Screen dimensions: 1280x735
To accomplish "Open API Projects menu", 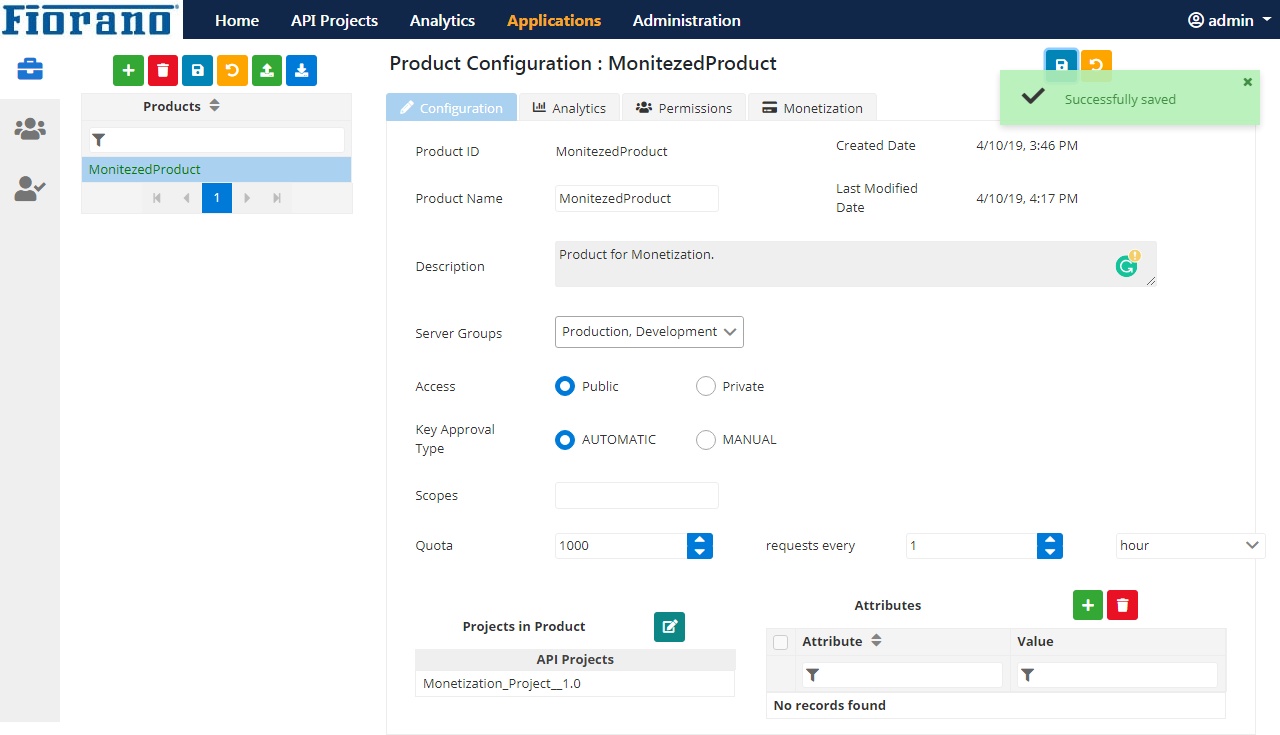I will coord(334,20).
